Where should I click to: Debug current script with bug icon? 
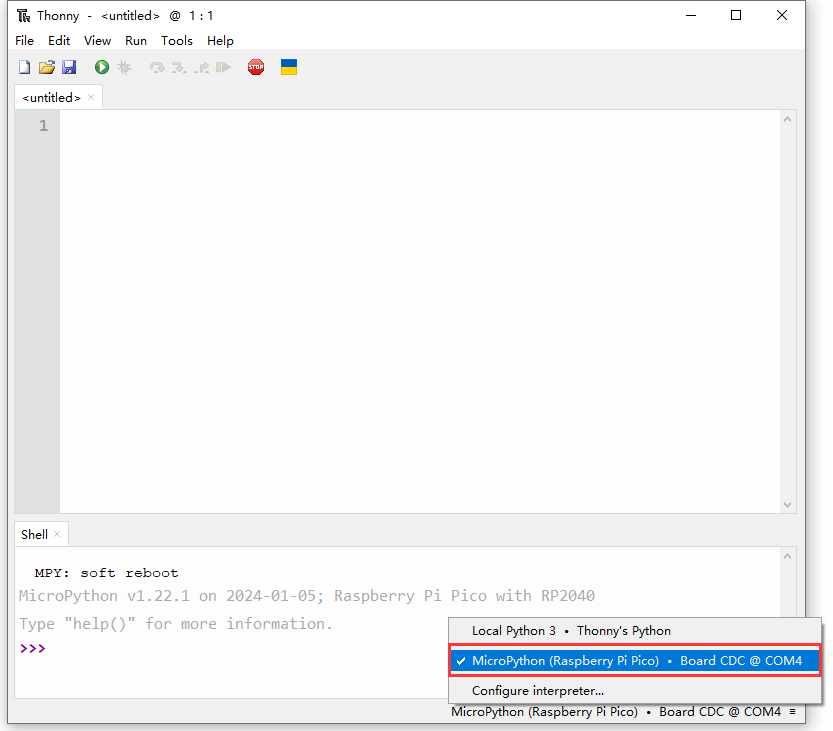(x=124, y=67)
